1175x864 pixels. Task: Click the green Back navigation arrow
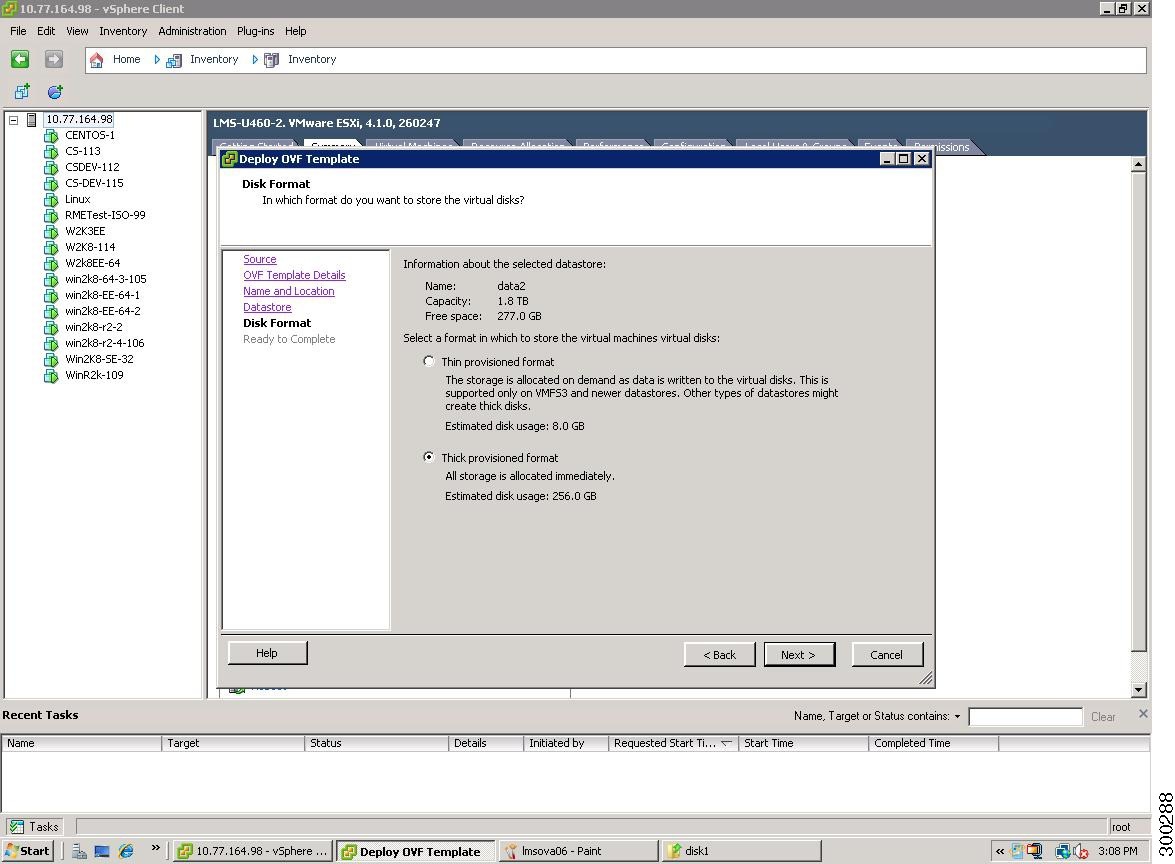tap(20, 59)
